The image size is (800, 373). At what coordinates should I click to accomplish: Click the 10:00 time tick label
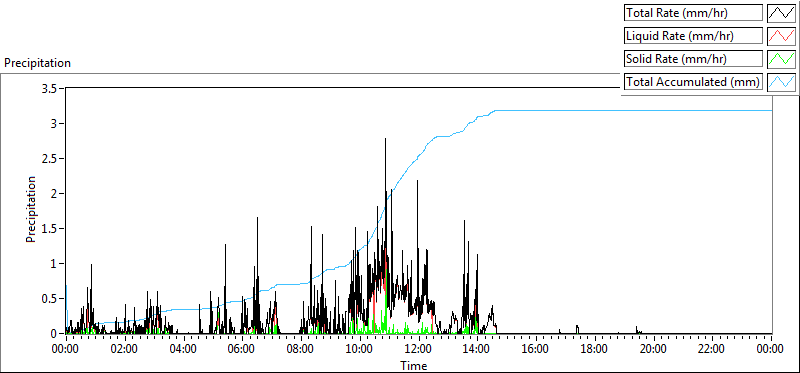[x=360, y=350]
